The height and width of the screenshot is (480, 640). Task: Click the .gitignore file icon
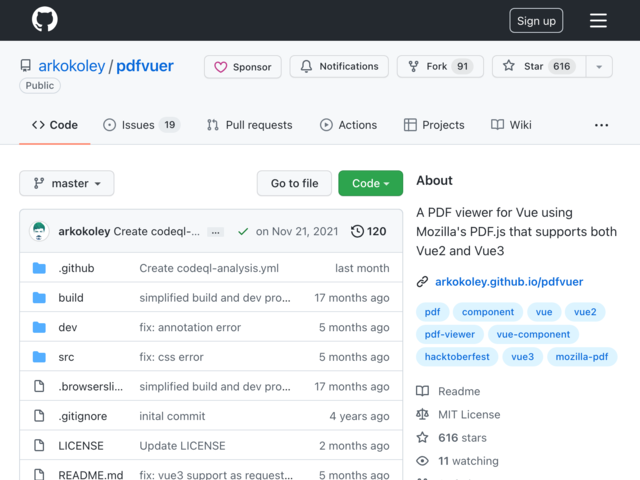click(39, 416)
